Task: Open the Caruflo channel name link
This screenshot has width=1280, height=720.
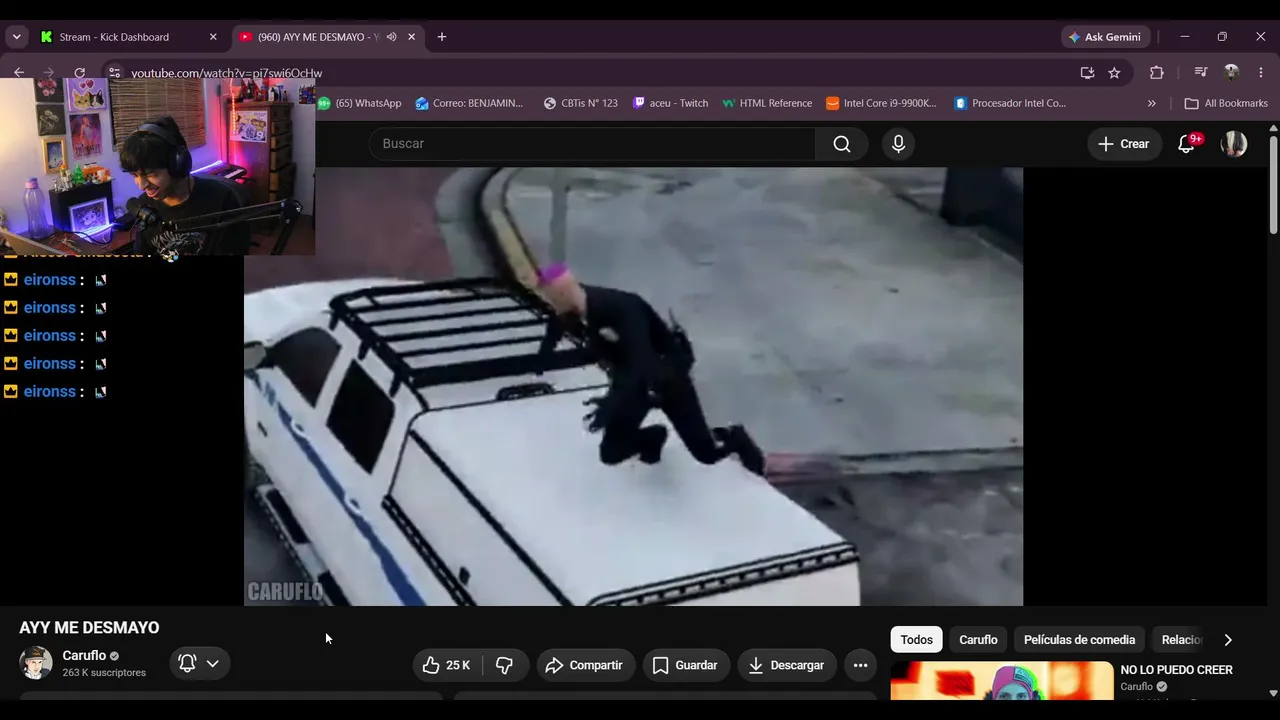Action: (x=84, y=656)
